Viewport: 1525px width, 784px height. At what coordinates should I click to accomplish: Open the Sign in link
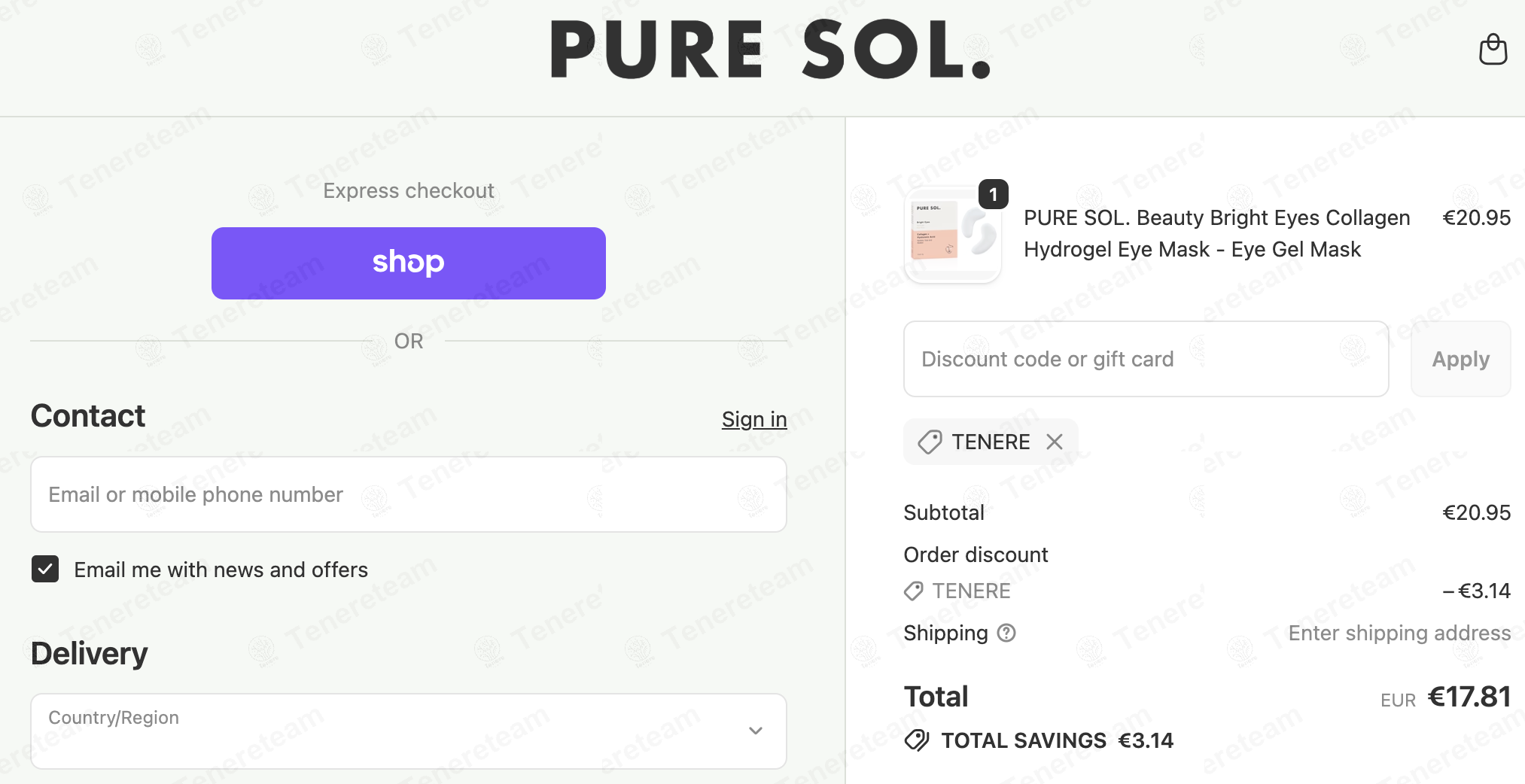click(753, 419)
